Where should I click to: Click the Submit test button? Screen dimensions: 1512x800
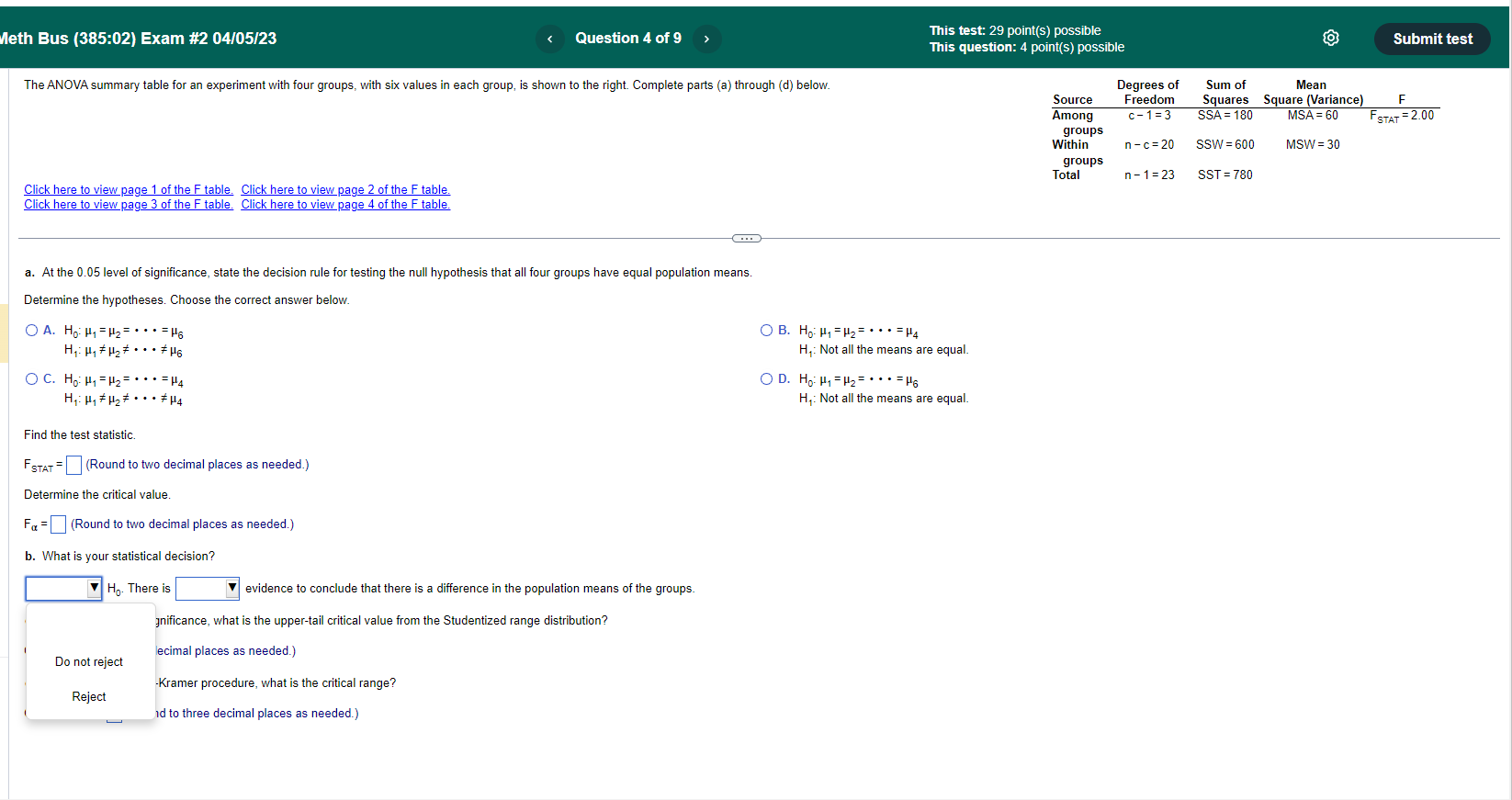click(x=1432, y=39)
